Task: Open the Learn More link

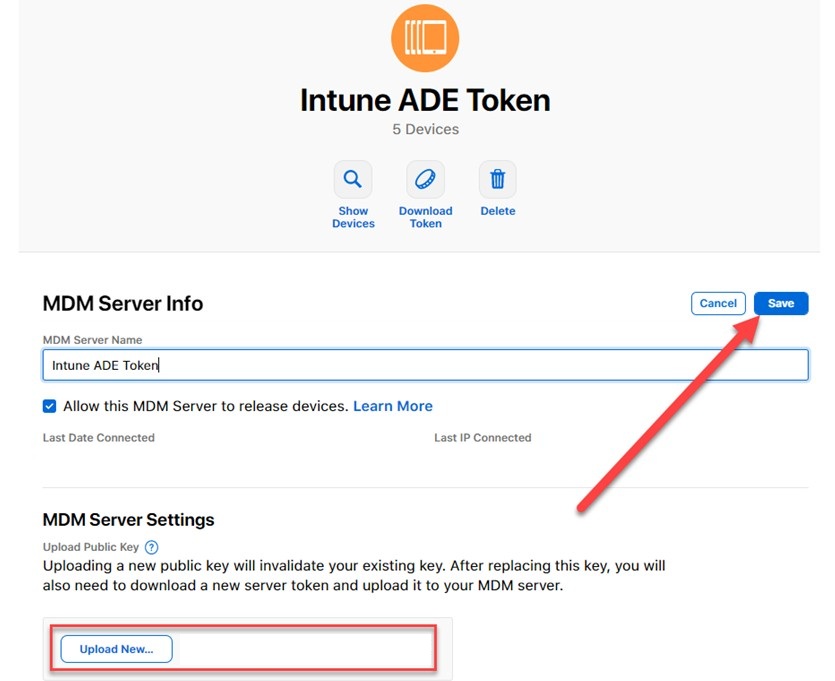Action: click(393, 406)
